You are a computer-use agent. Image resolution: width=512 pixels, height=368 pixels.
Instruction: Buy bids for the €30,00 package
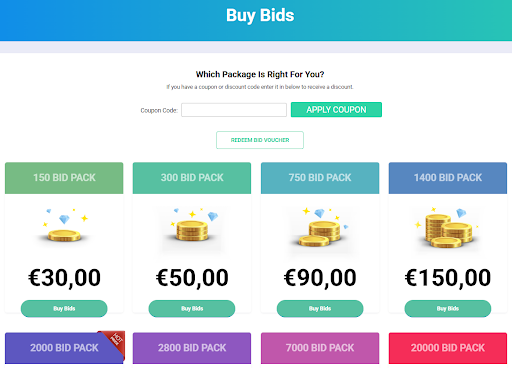64,309
